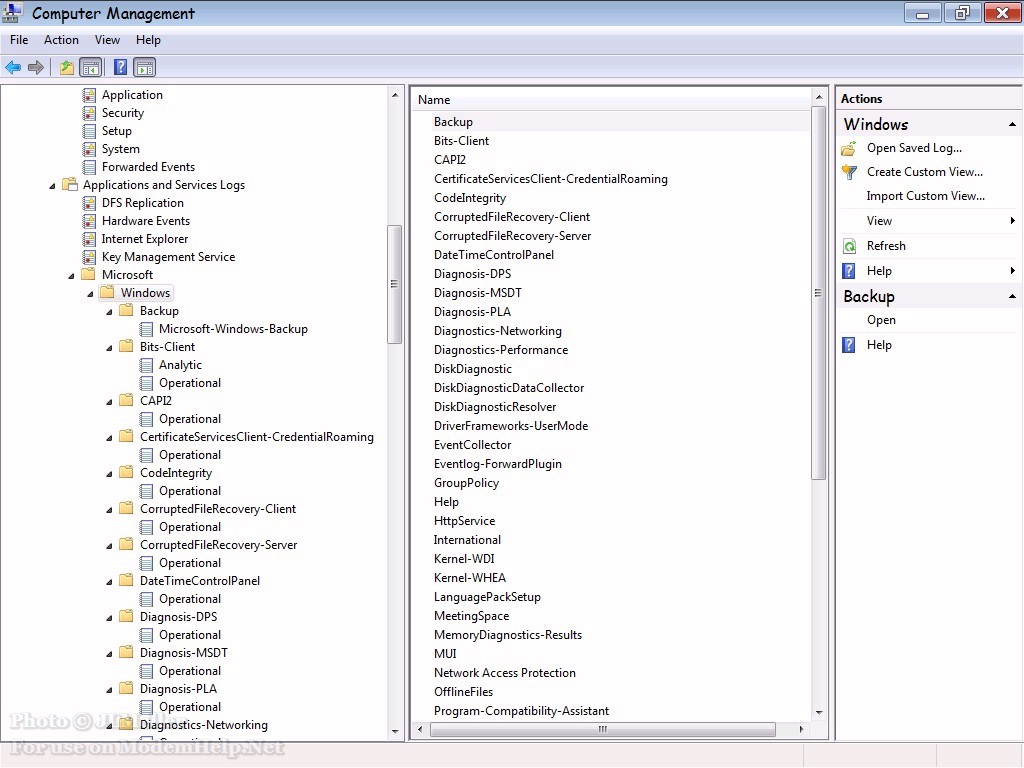Click Open under Backup actions

point(881,320)
